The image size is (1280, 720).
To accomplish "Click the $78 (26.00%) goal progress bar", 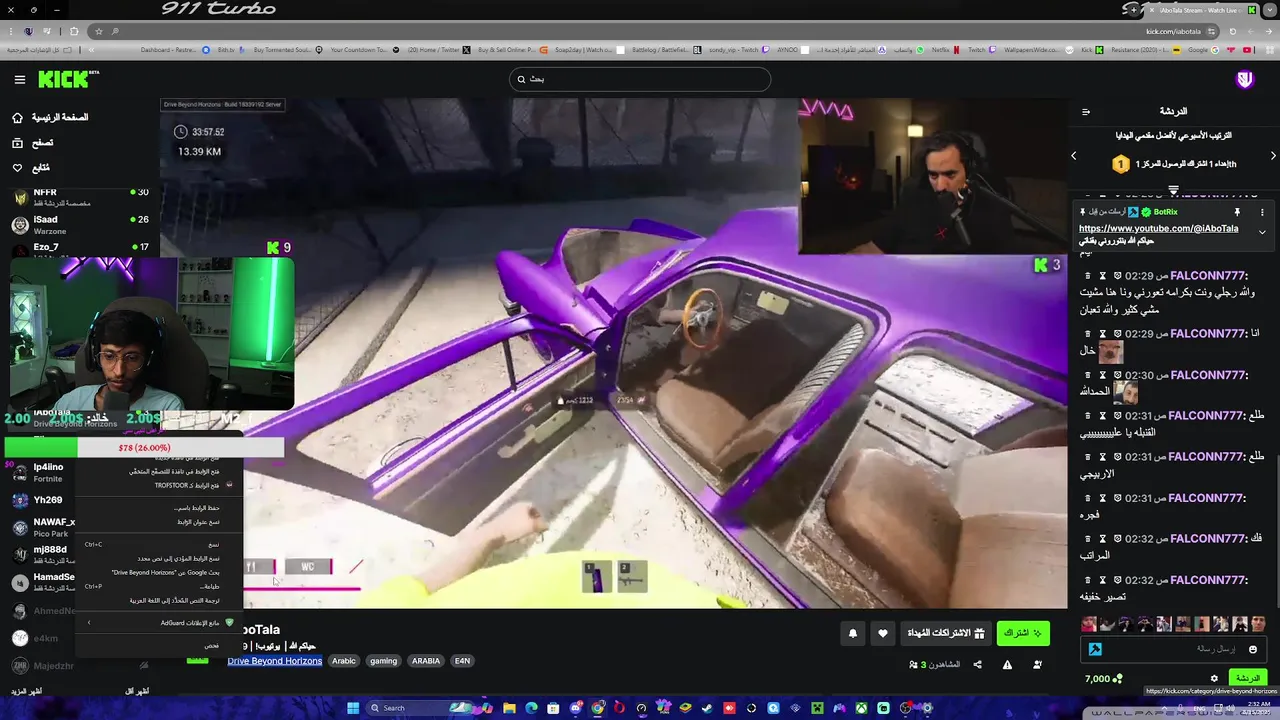I will 144,448.
